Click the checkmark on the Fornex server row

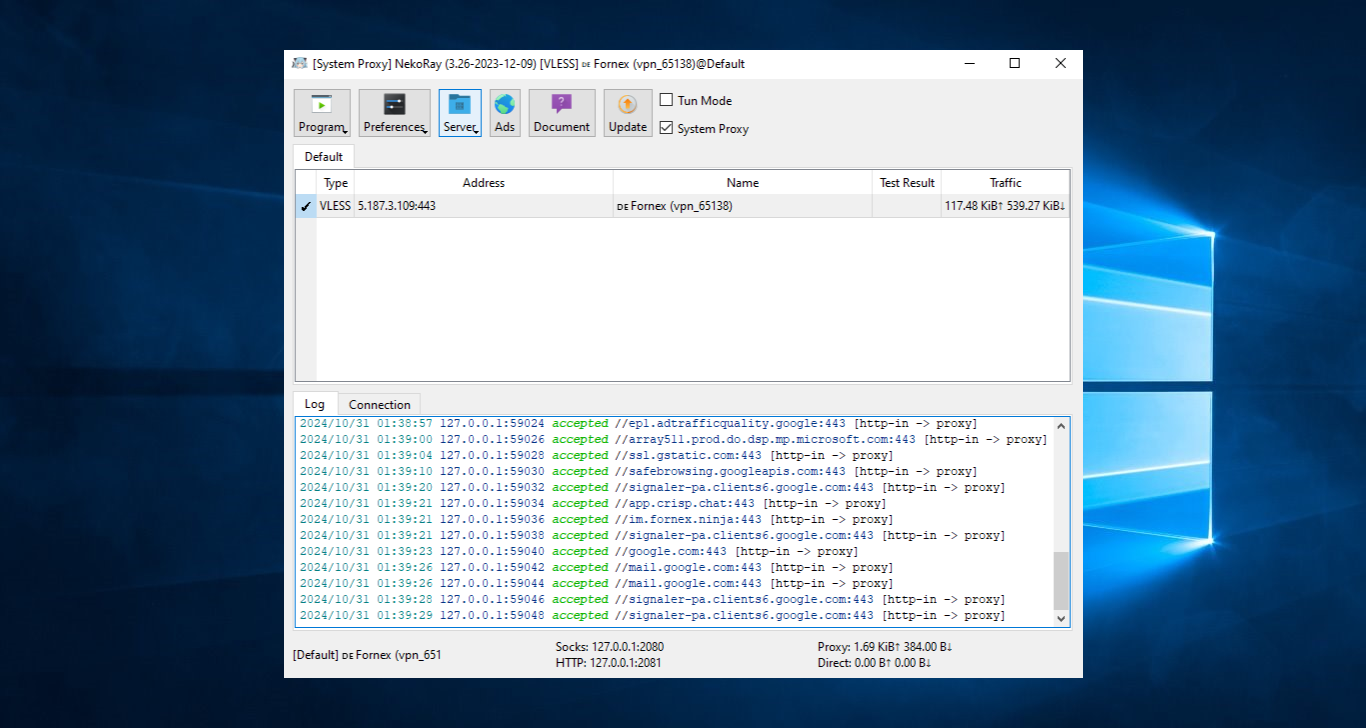coord(306,206)
